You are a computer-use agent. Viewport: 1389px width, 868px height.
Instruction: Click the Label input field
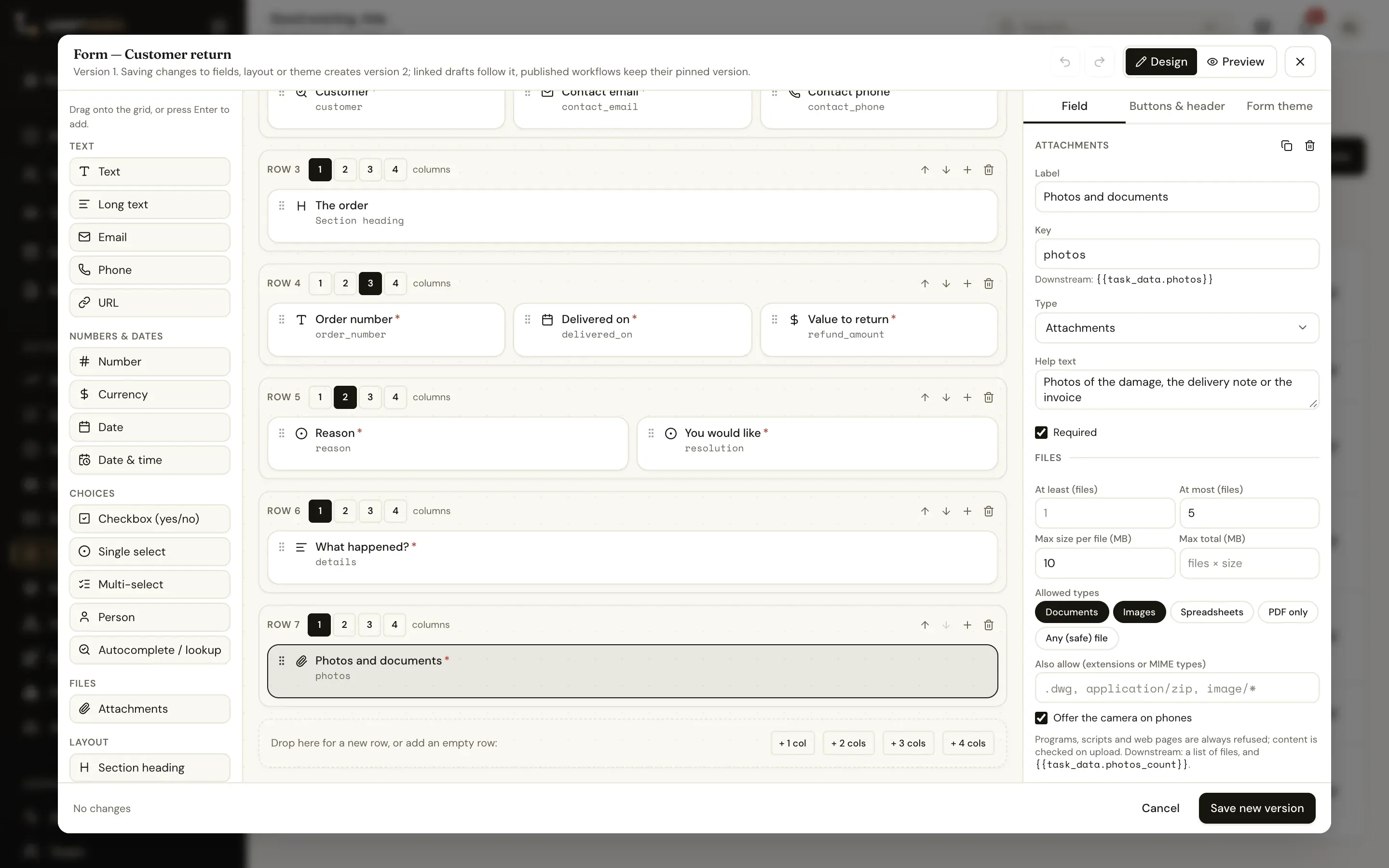tap(1177, 197)
